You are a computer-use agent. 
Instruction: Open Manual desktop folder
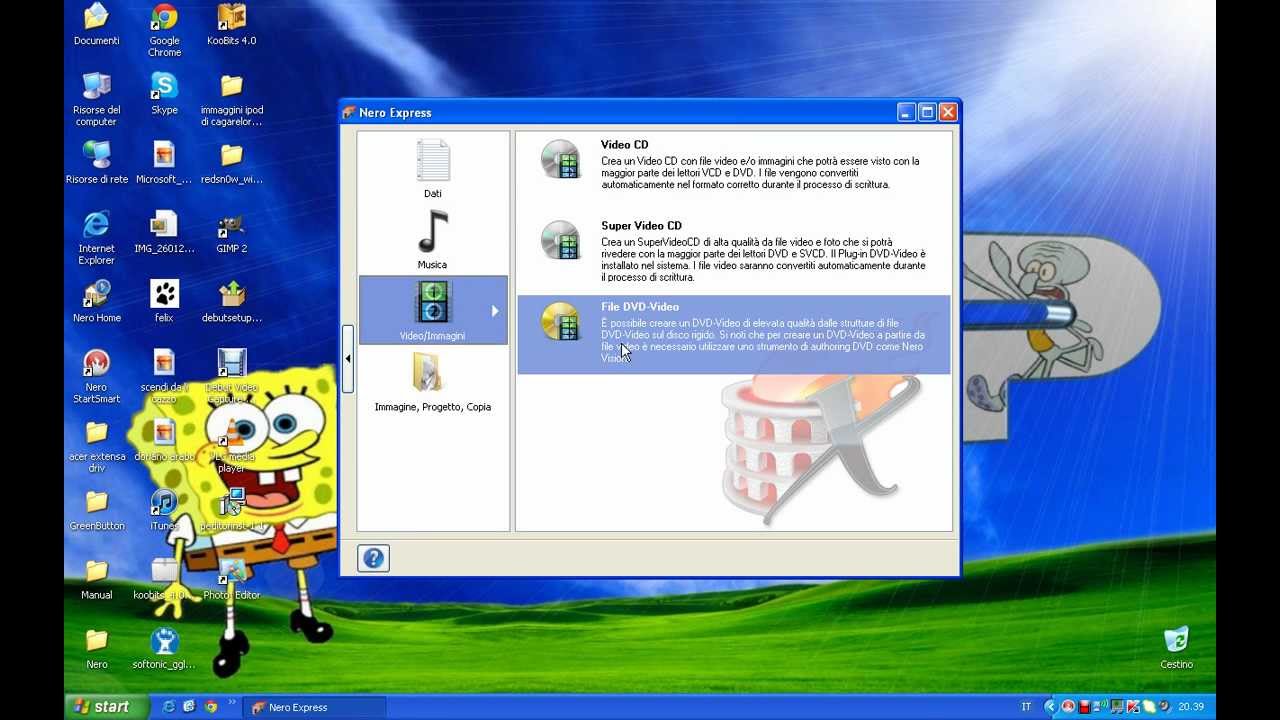97,578
